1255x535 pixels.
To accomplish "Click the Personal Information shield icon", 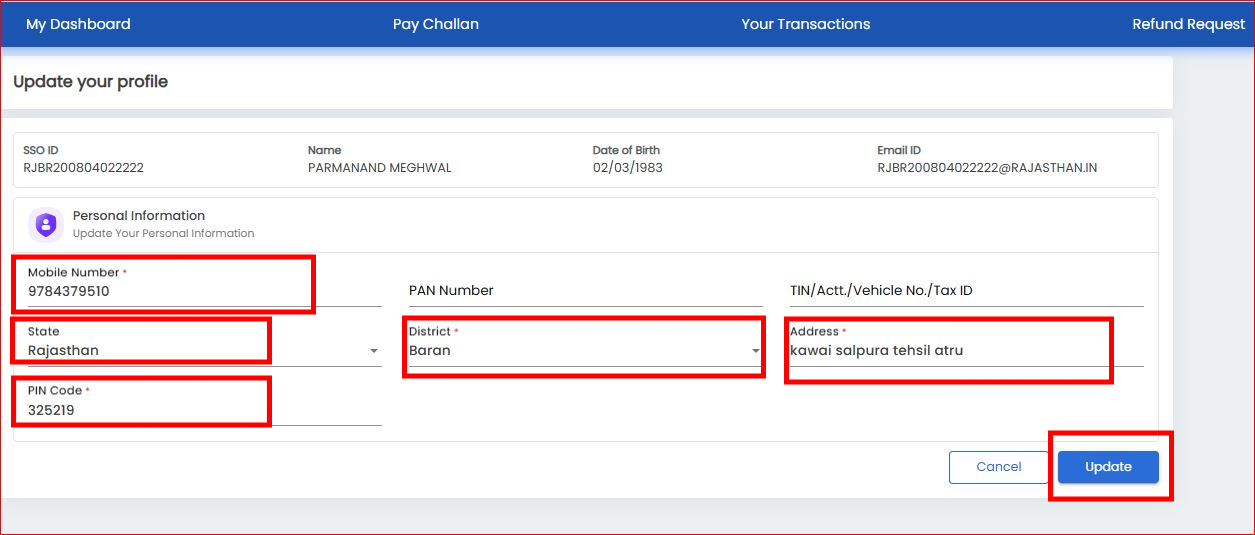I will pos(45,224).
